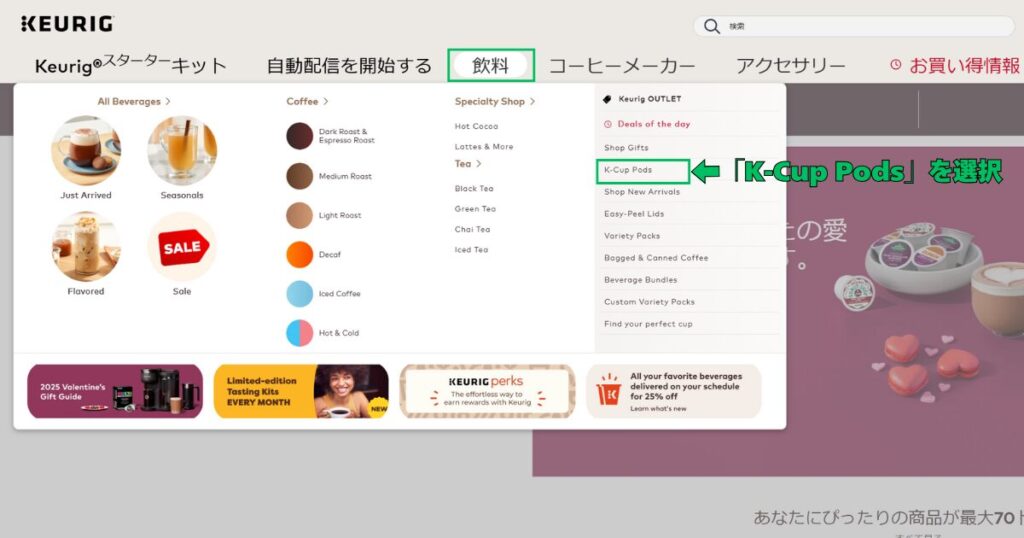Open the Hot & Cold text link
The width and height of the screenshot is (1024, 538).
click(x=339, y=333)
